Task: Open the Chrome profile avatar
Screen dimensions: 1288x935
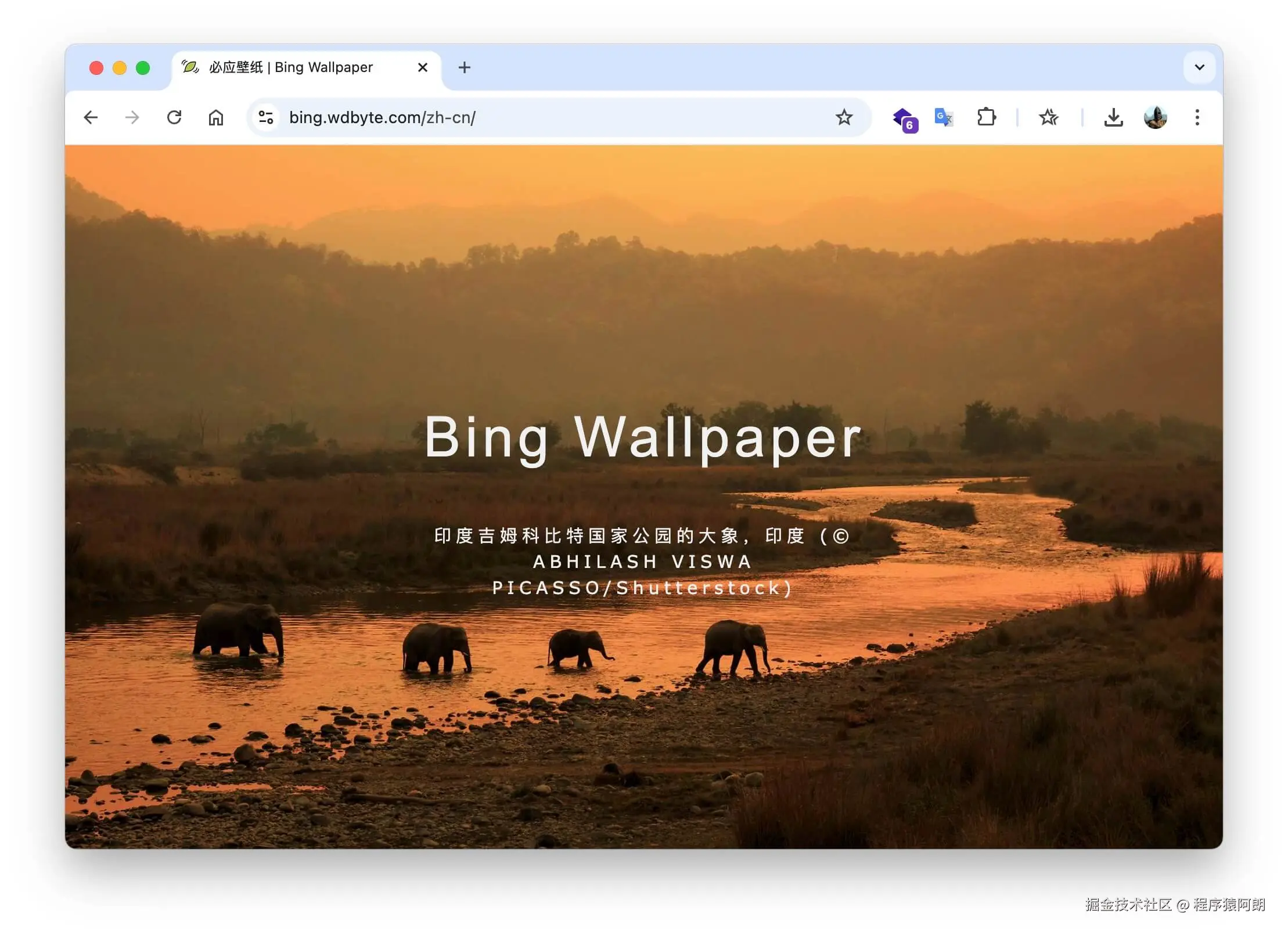Action: [x=1156, y=118]
